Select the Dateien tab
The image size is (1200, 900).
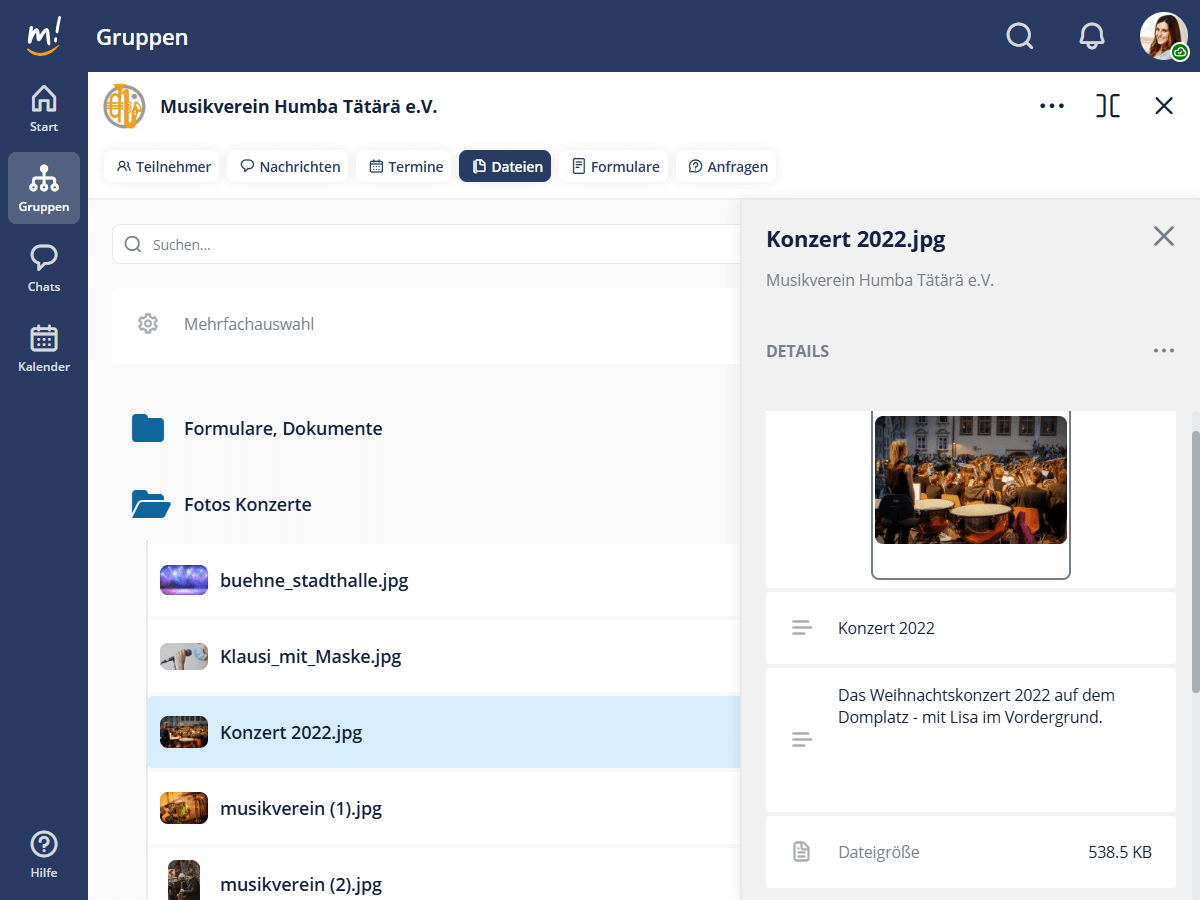tap(505, 166)
